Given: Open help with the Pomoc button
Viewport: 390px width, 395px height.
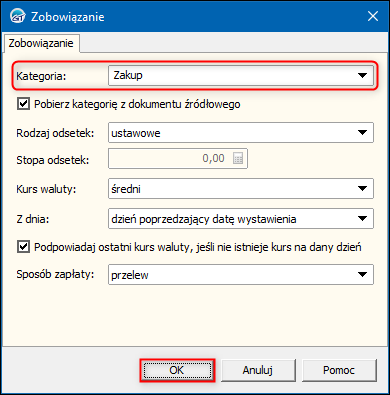Looking at the screenshot, I should pos(339,370).
